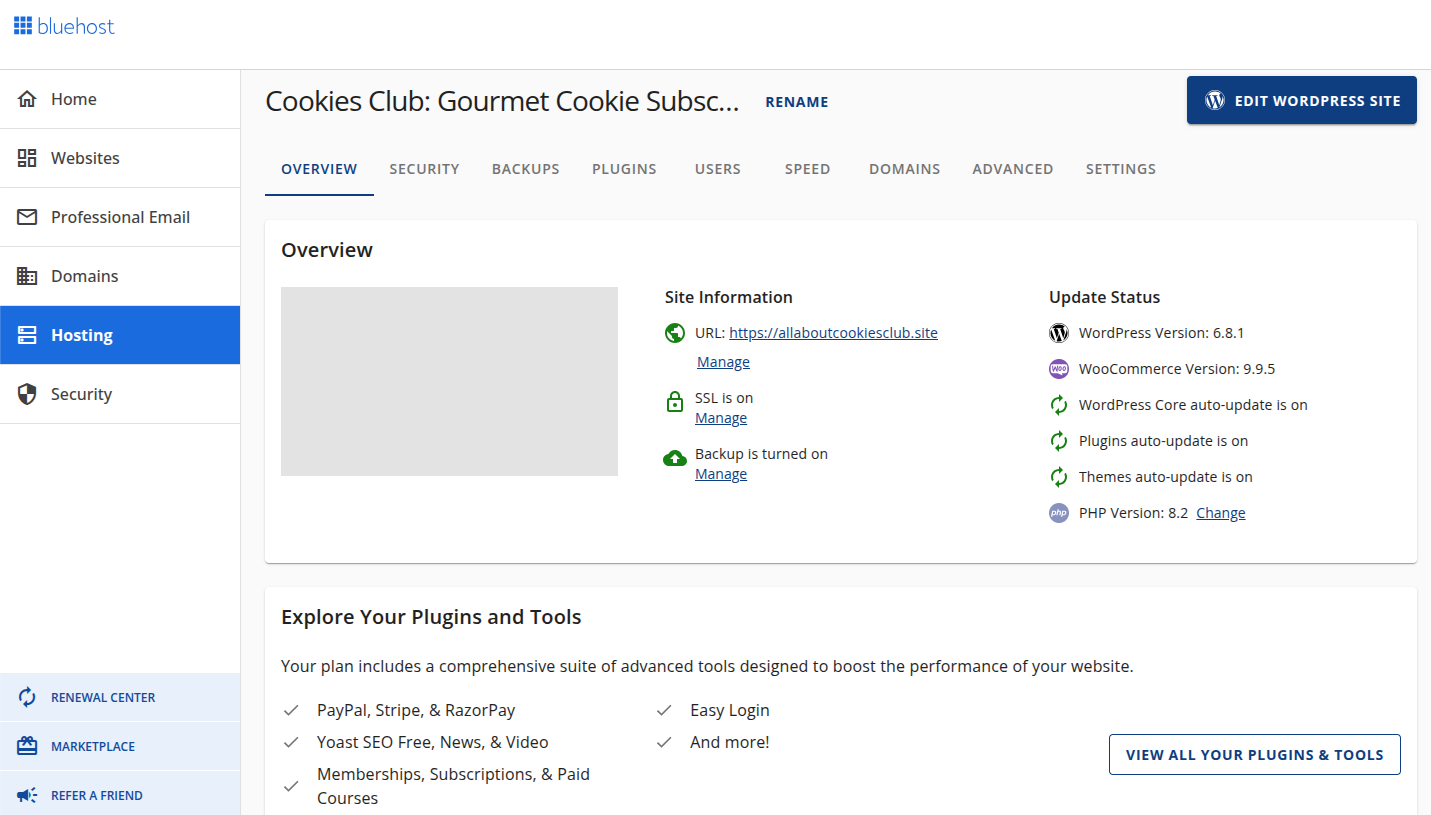1431x815 pixels.
Task: Click the Bluehost logo icon
Action: coord(23,26)
